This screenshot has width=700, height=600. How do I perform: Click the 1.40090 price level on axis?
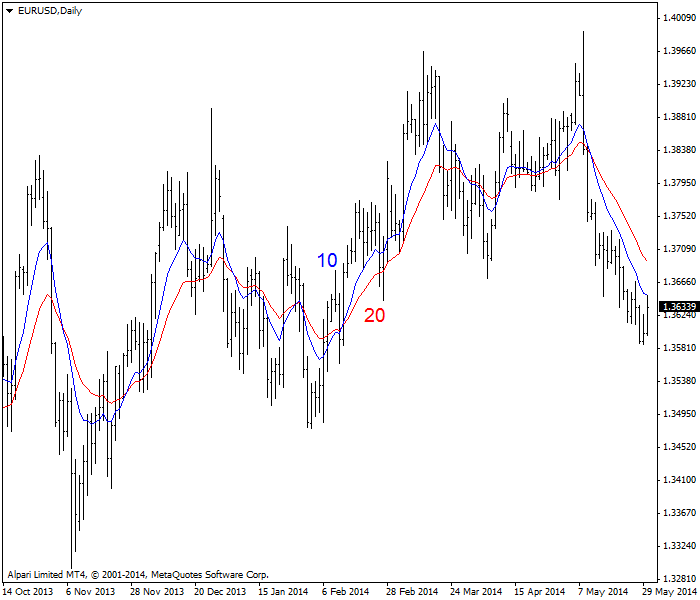click(x=679, y=18)
